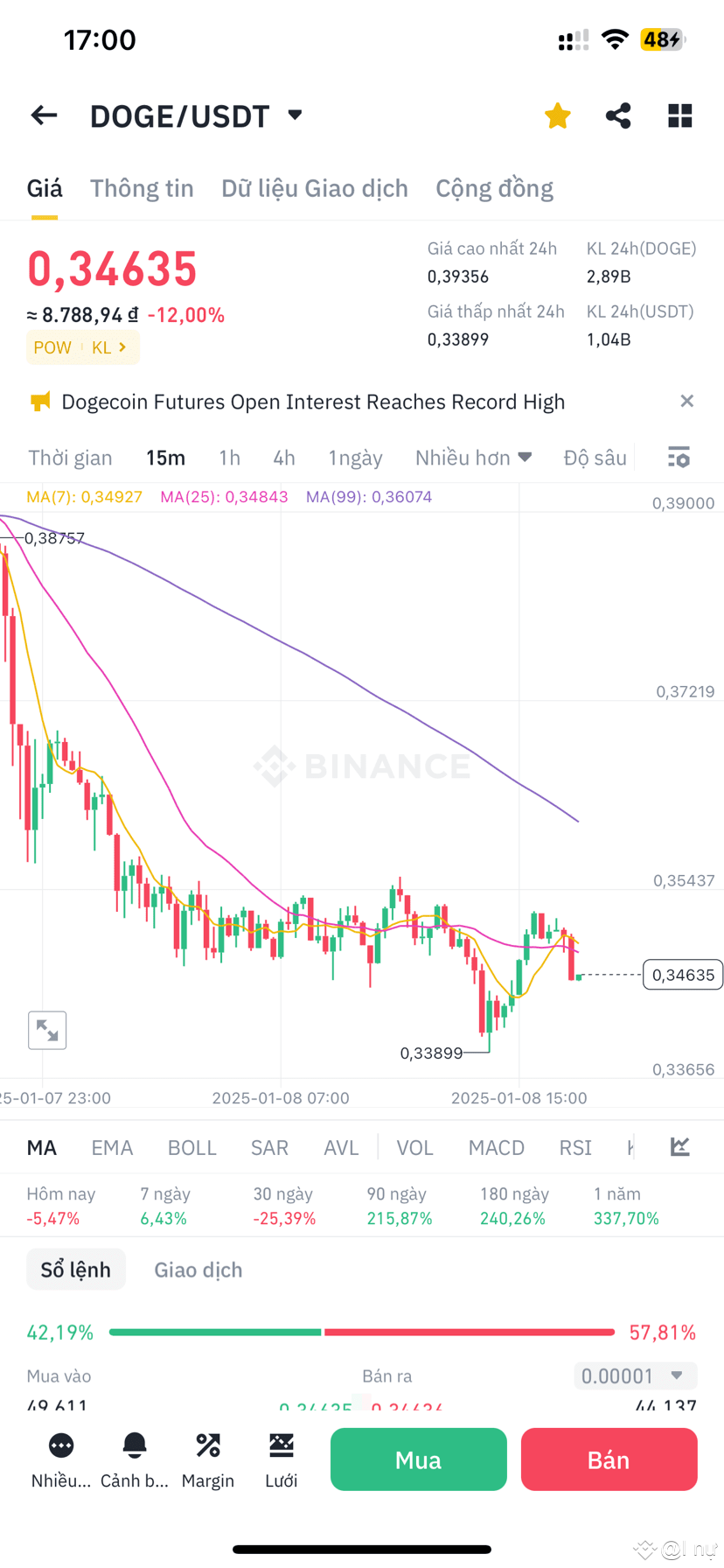Toggle the favorite star for DOGE/USDT

[557, 115]
